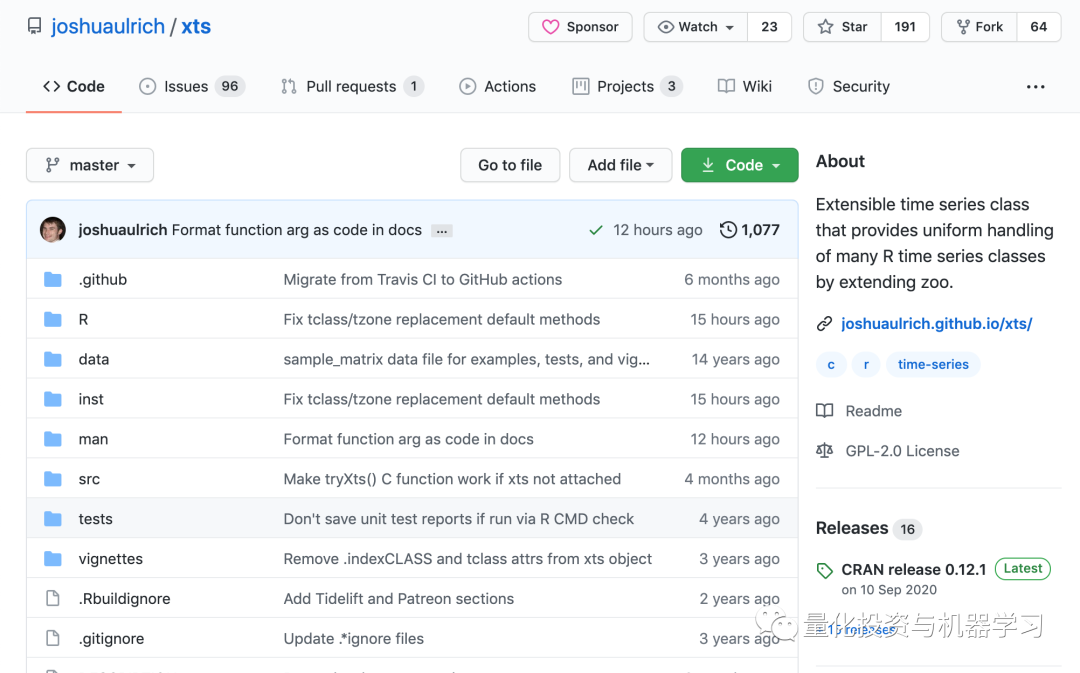Open the .github folder icon
The image size is (1080, 673).
click(53, 280)
